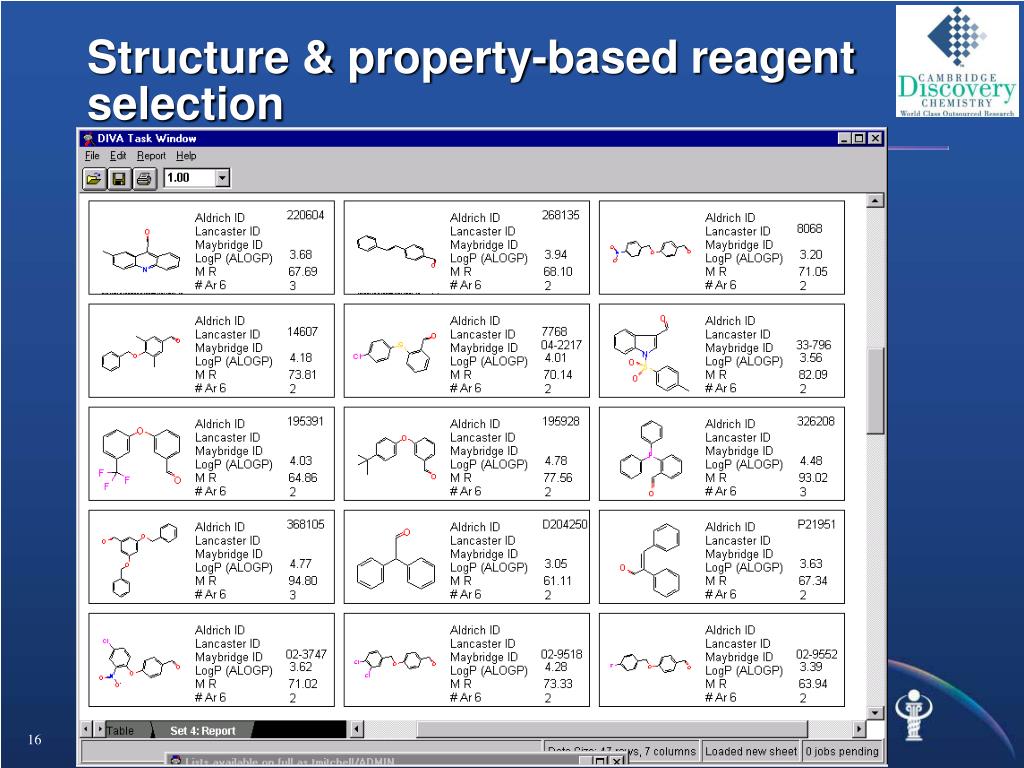Click the LogP value 4.78
The width and height of the screenshot is (1024, 768).
pos(556,461)
